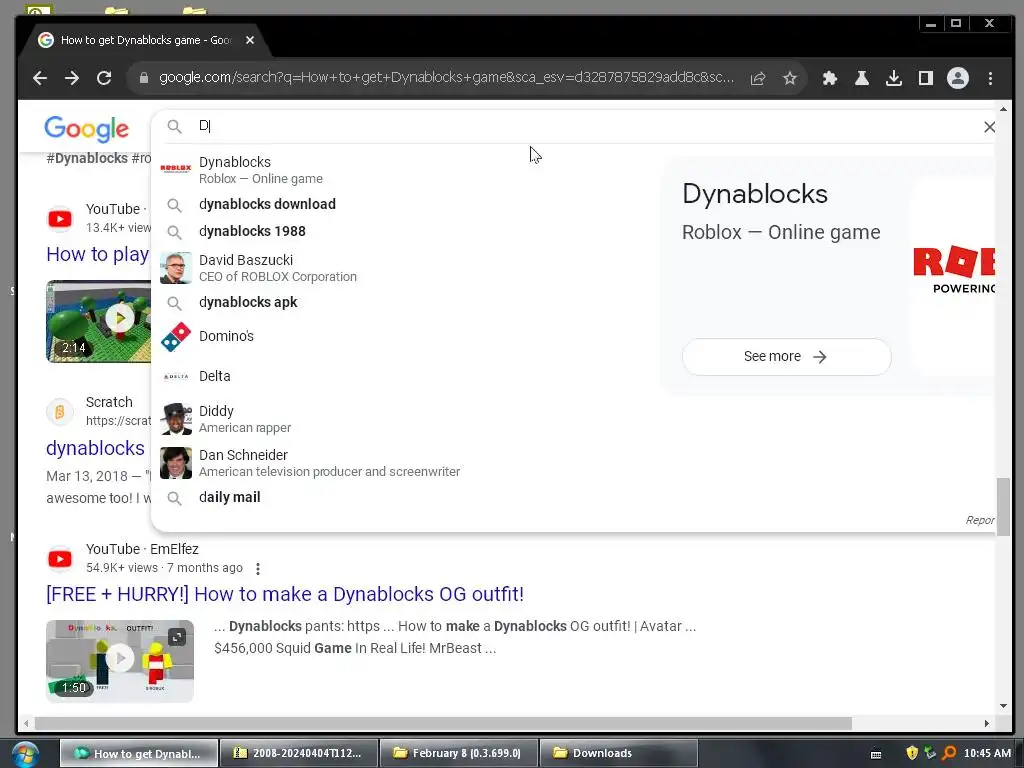The height and width of the screenshot is (768, 1024).
Task: Click YouTube icon beside EmElfez result
Action: pyautogui.click(x=59, y=558)
